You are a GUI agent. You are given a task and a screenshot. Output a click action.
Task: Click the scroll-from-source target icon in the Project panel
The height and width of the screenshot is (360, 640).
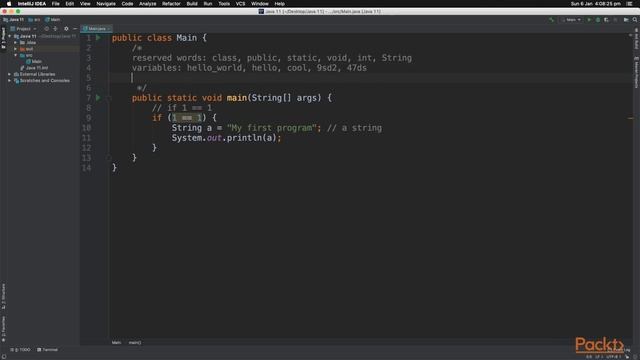(x=47, y=29)
